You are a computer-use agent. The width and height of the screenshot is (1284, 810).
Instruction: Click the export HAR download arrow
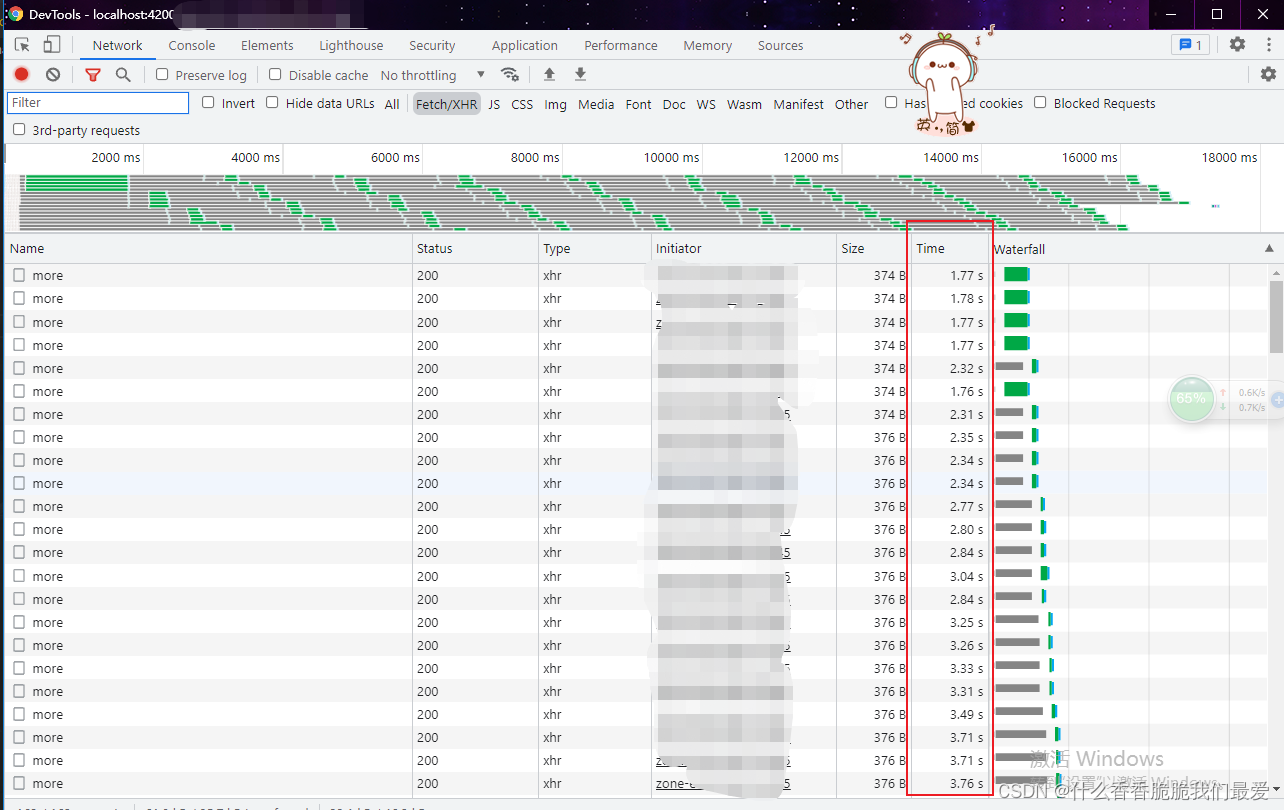[x=580, y=75]
